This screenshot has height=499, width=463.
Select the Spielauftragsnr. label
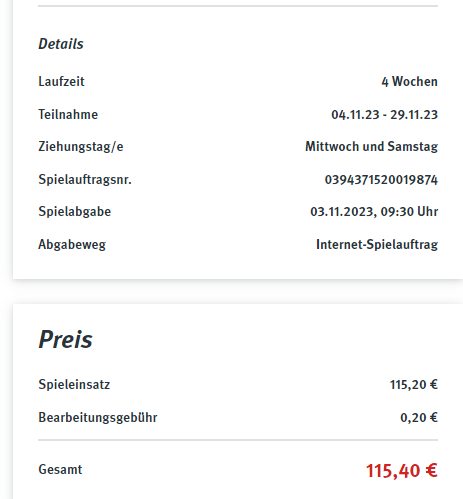[85, 180]
